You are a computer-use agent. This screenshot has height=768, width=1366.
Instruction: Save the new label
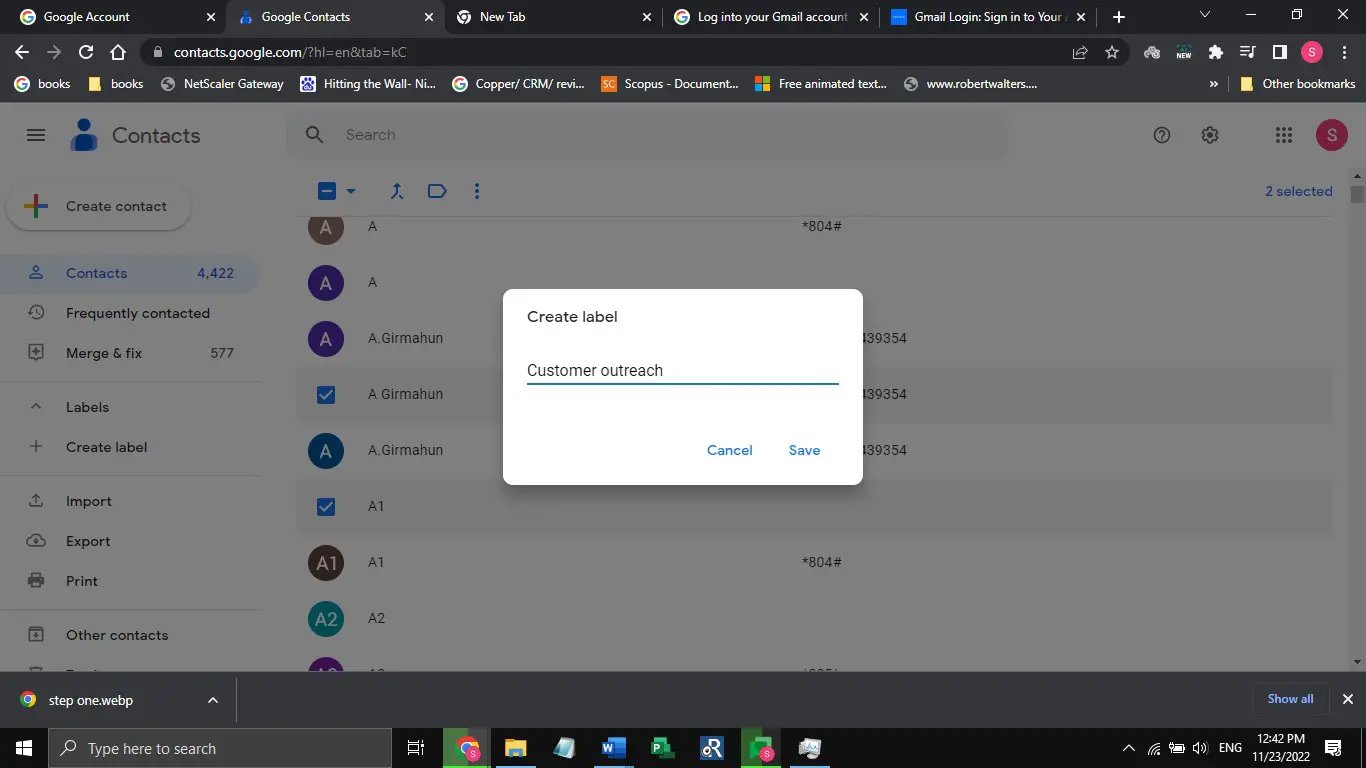(x=804, y=450)
